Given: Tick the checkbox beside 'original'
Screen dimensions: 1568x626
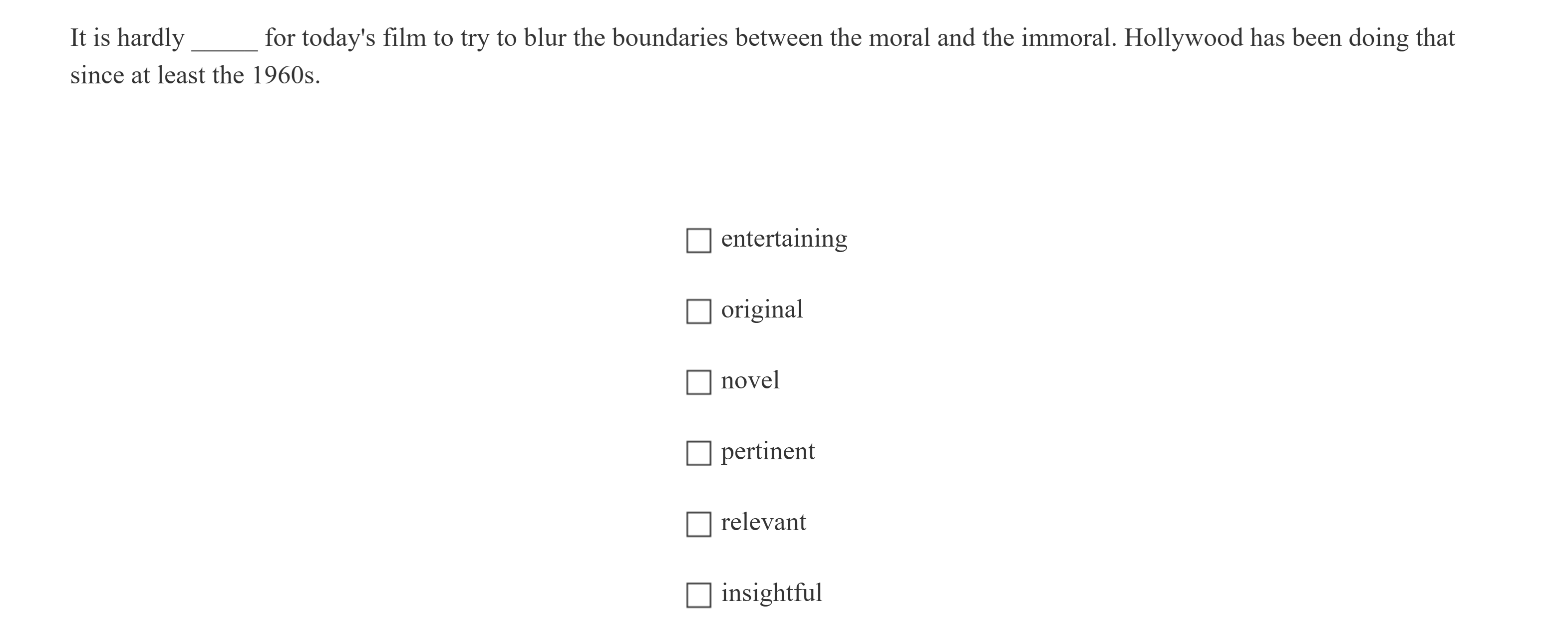Looking at the screenshot, I should point(698,311).
